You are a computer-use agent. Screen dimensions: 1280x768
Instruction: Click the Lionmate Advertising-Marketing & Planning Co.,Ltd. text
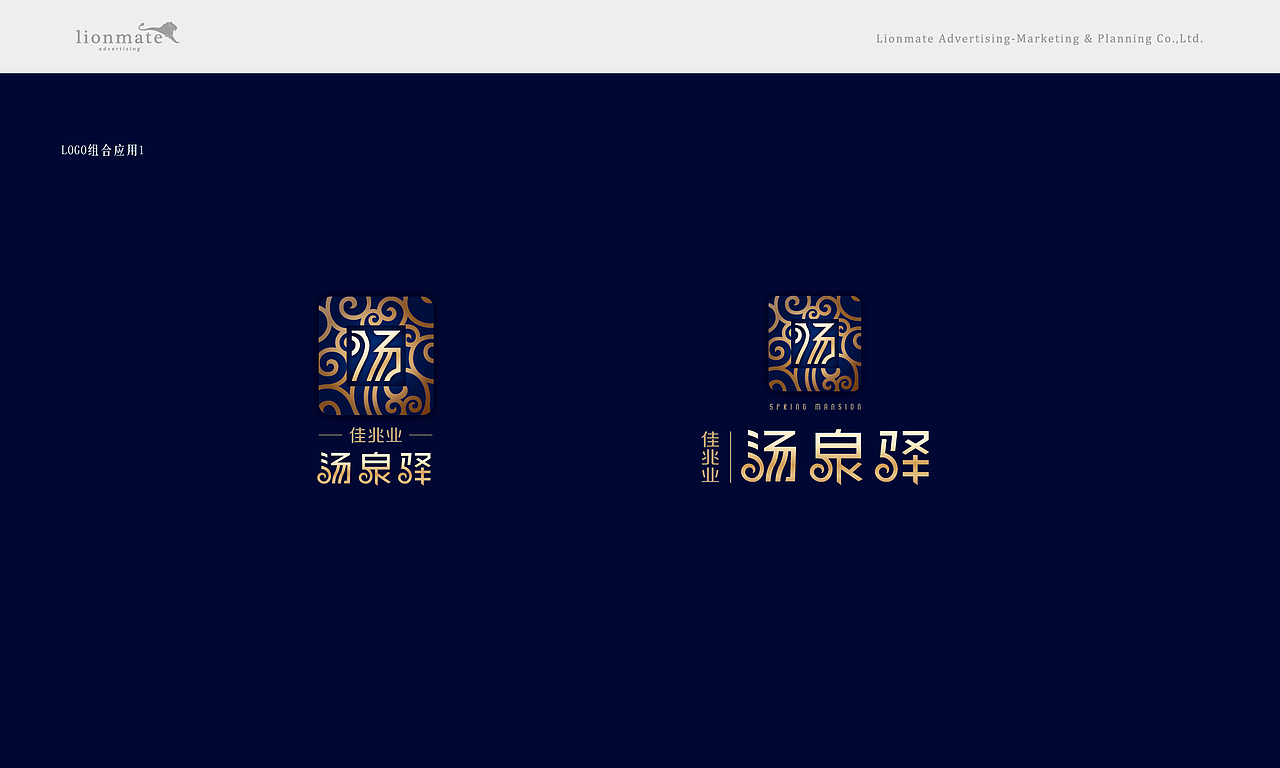[1040, 39]
